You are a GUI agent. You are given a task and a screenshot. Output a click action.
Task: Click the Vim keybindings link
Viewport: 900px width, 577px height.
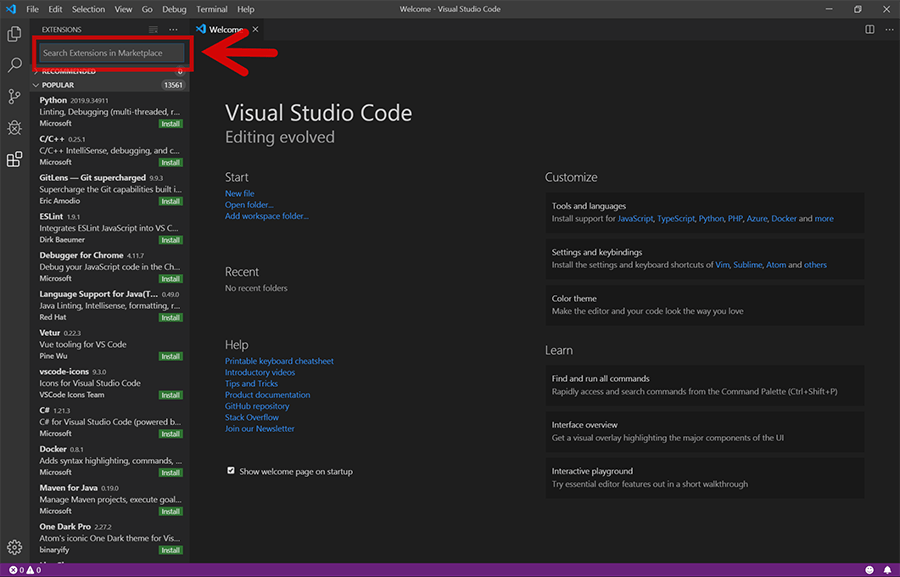click(722, 265)
